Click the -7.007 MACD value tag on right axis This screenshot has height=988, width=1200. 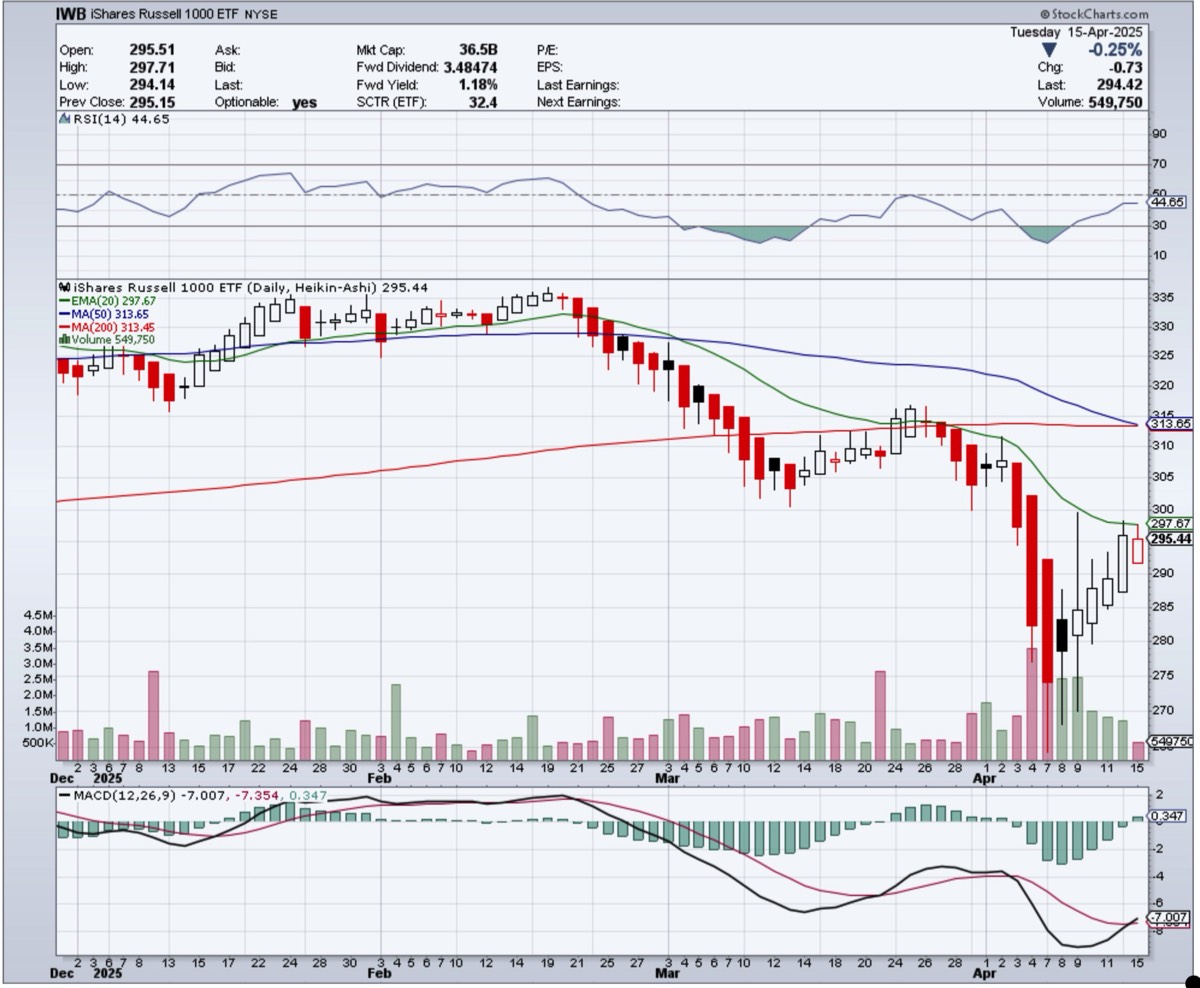coord(1168,917)
